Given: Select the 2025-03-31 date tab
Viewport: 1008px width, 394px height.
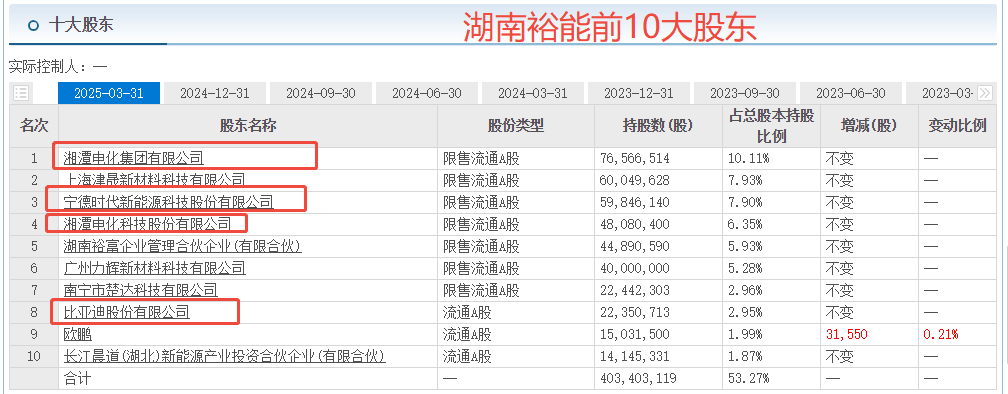Looking at the screenshot, I should [x=109, y=93].
